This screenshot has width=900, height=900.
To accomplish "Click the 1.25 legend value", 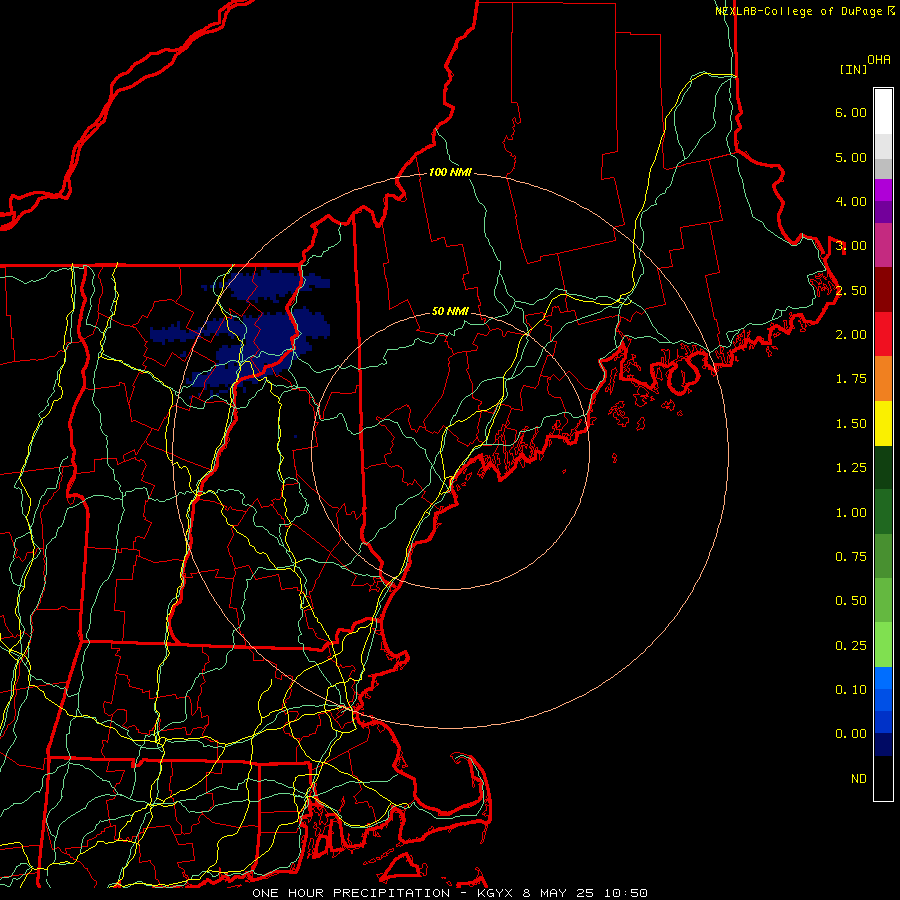I will coord(851,468).
